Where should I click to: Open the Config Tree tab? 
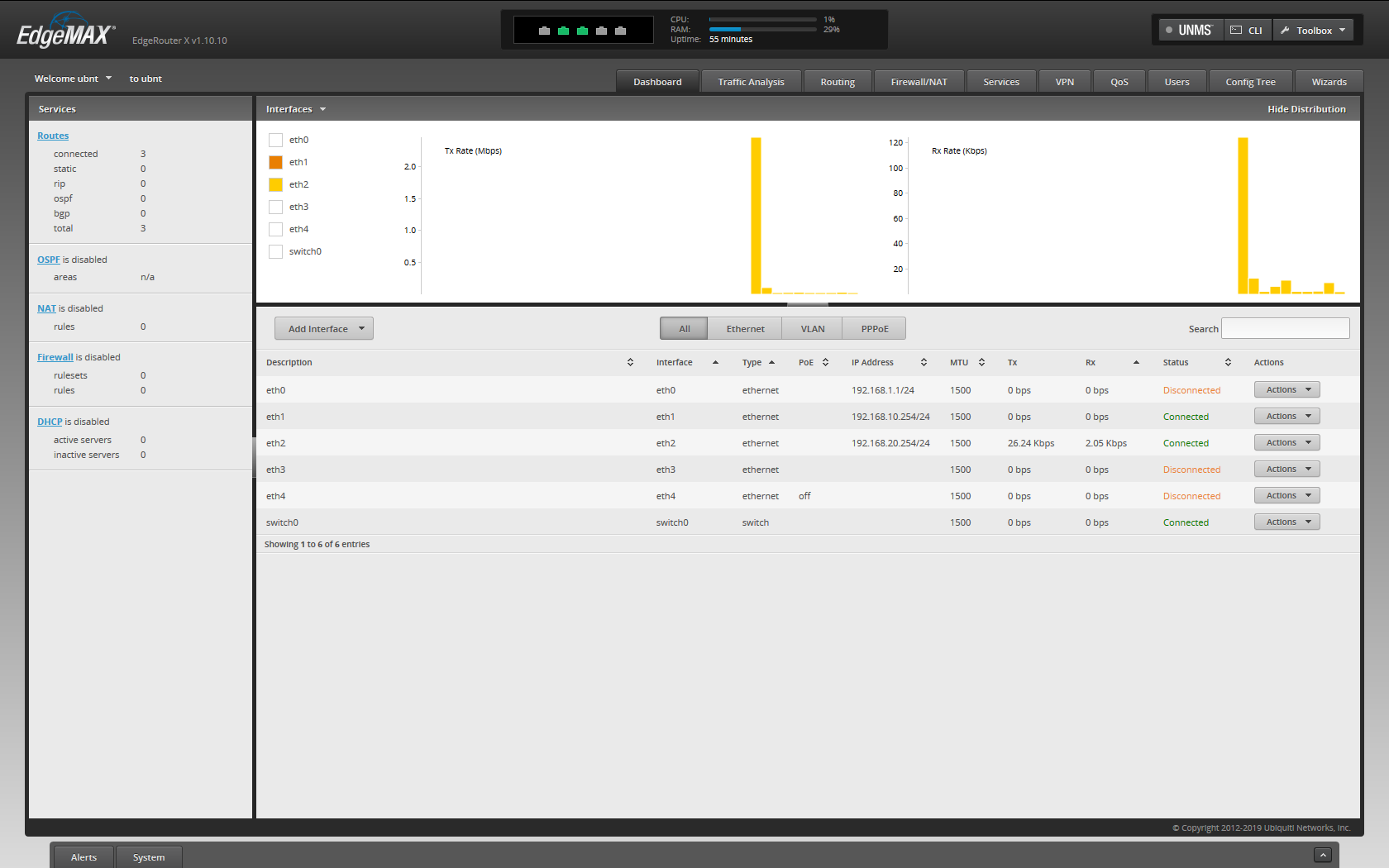[1250, 82]
